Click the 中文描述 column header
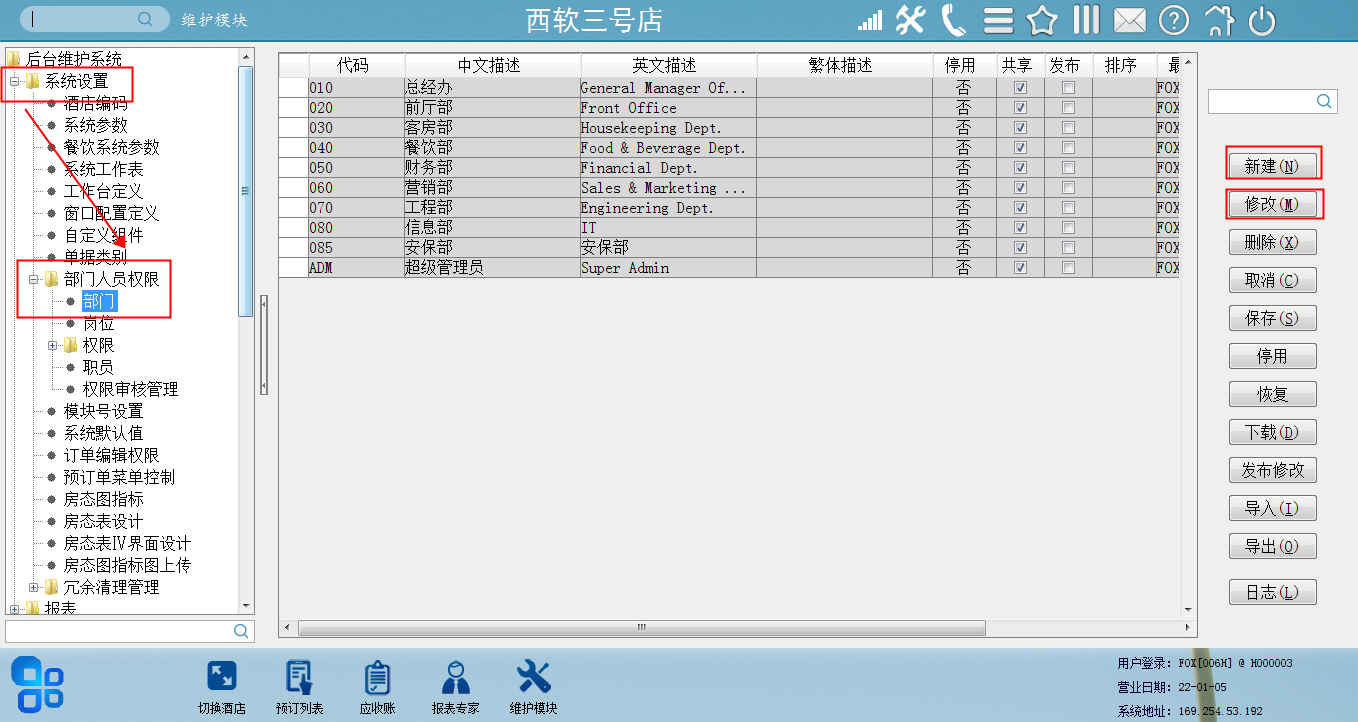Image resolution: width=1358 pixels, height=722 pixels. click(x=490, y=65)
